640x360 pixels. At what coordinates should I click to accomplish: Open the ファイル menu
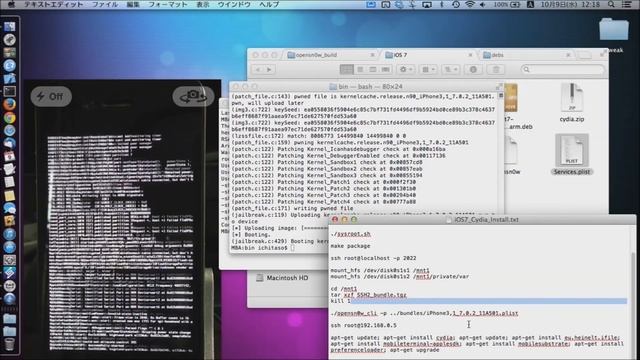pyautogui.click(x=105, y=4)
